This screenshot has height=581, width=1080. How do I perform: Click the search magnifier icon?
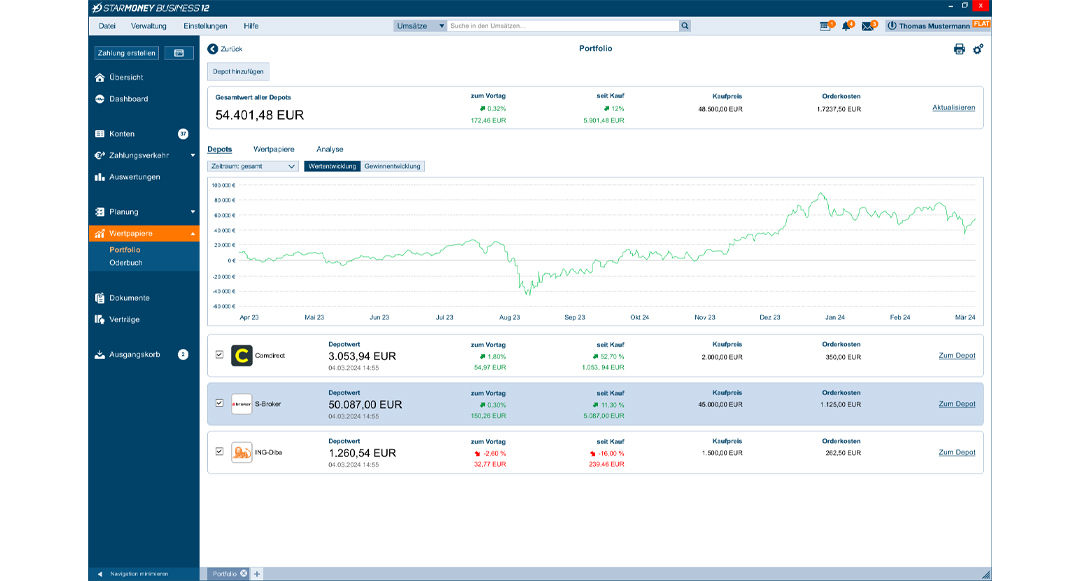pyautogui.click(x=685, y=26)
